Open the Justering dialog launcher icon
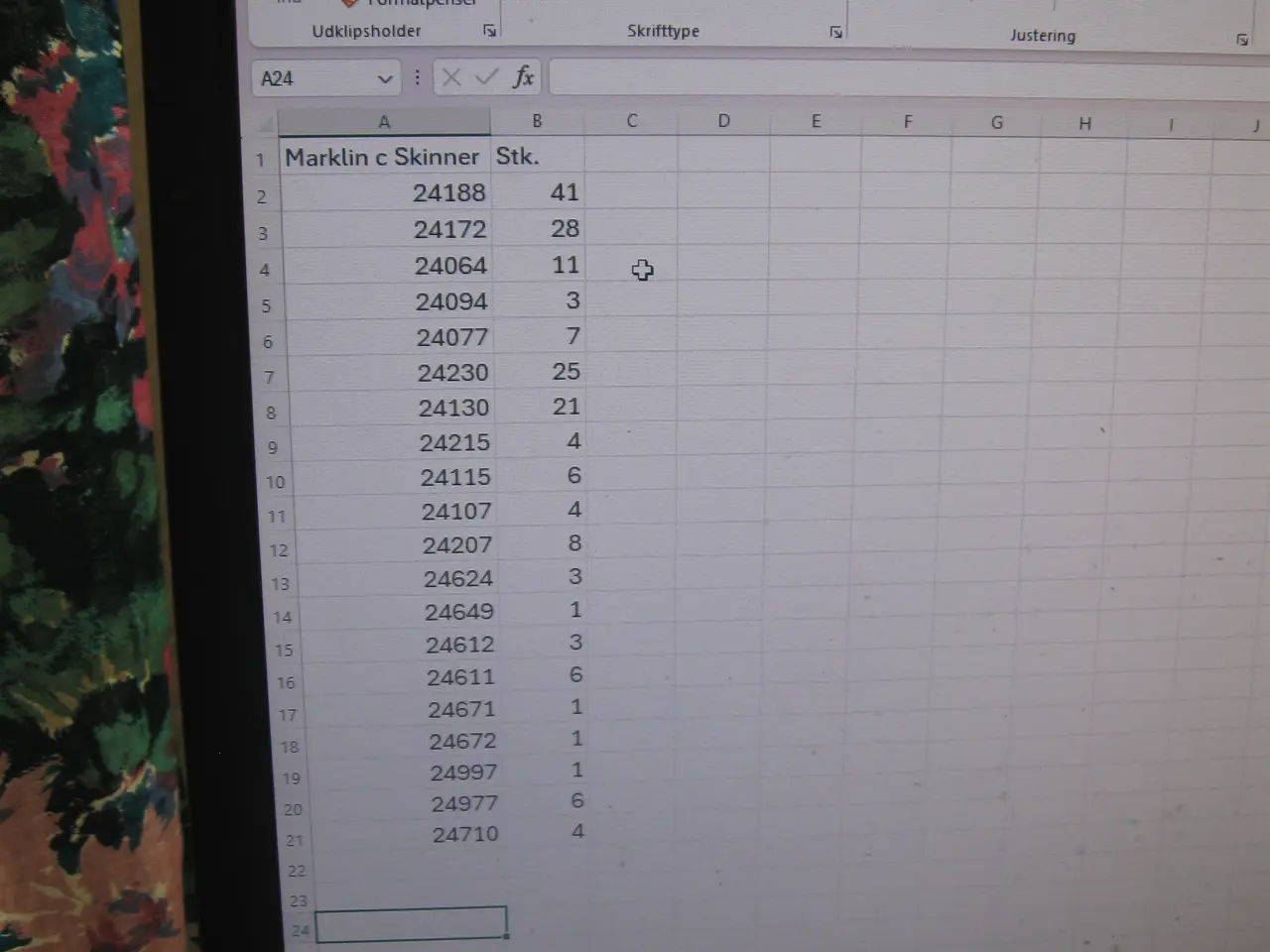 (1241, 40)
